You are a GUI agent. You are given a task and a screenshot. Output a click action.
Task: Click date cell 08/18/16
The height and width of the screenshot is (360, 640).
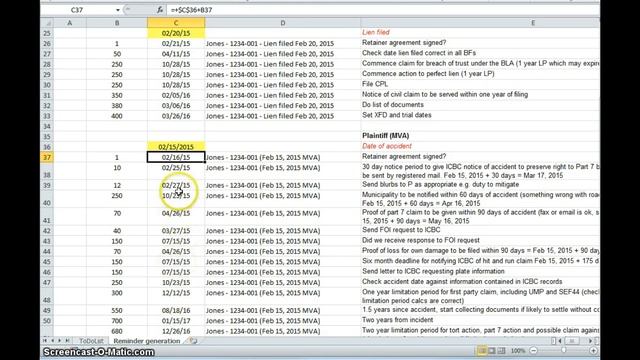pos(176,311)
